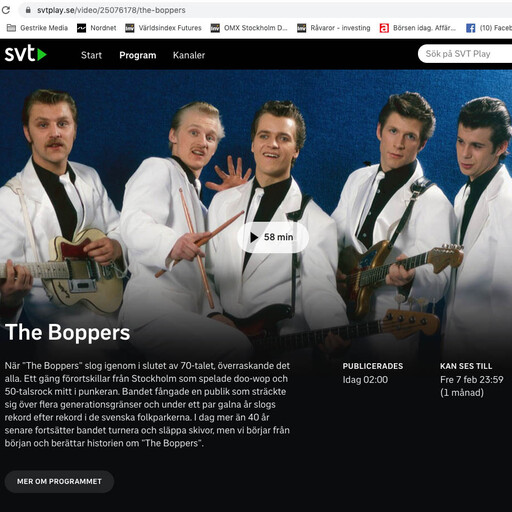Open the OMX Stockholm bookmark
The width and height of the screenshot is (512, 512).
point(249,28)
